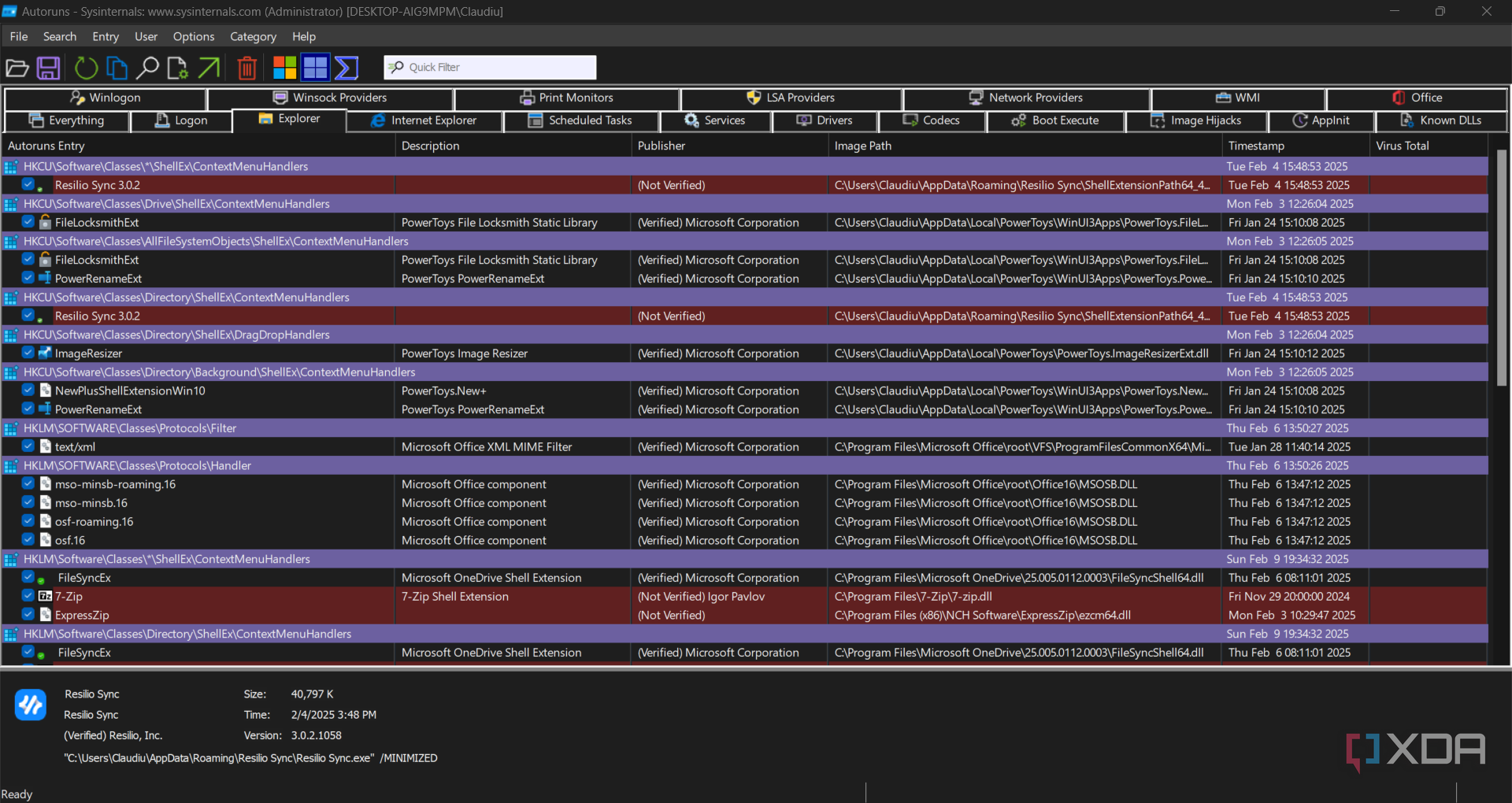Uncheck the NewPlusShellExtensionWin10 checkbox
Screen dimensions: 1512x803
[28, 390]
